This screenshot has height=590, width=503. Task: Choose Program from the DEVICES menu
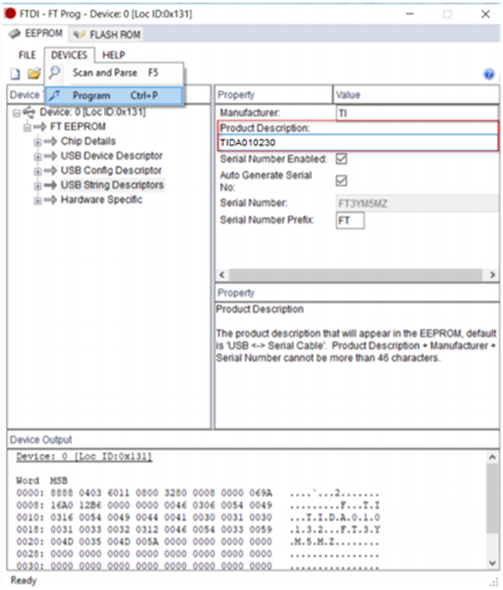[114, 96]
